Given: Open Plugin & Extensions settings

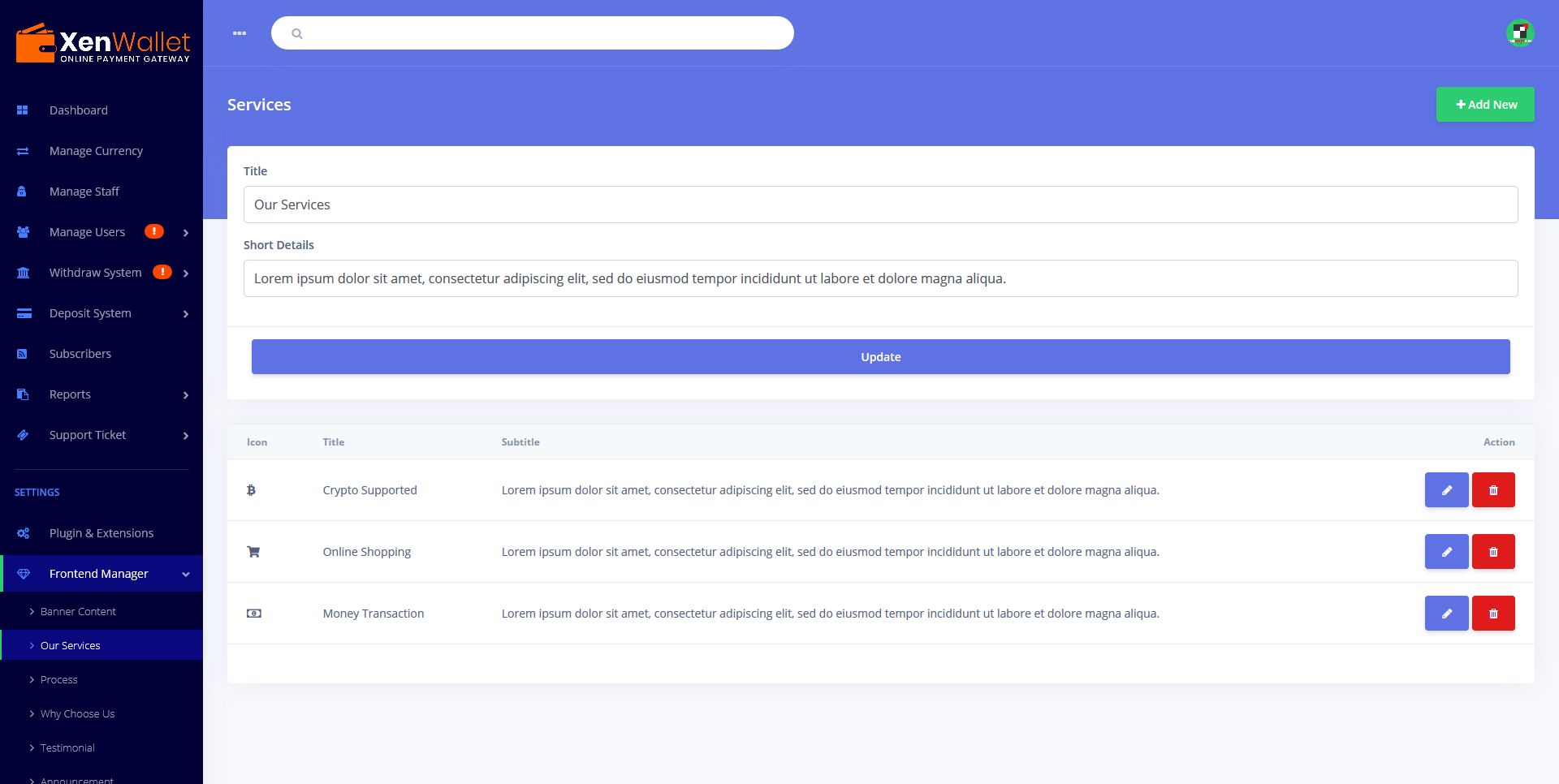Looking at the screenshot, I should coord(101,533).
